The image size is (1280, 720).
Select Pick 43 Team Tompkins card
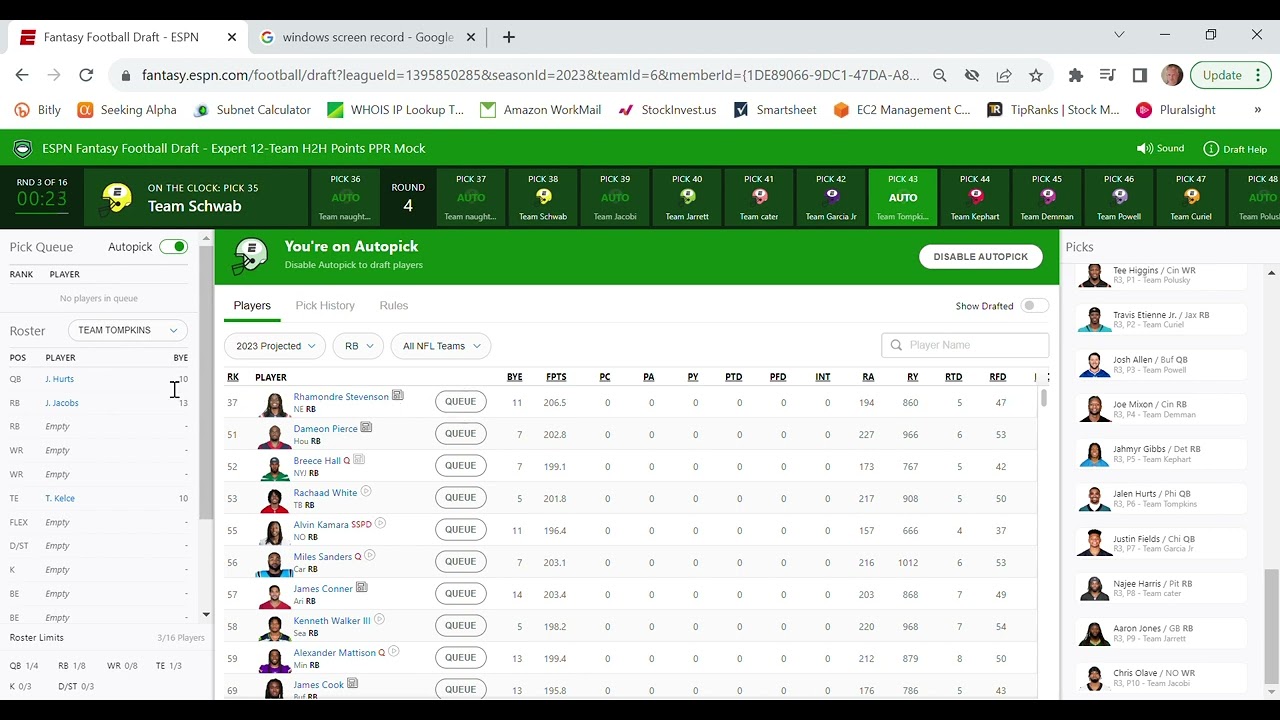[x=903, y=198]
